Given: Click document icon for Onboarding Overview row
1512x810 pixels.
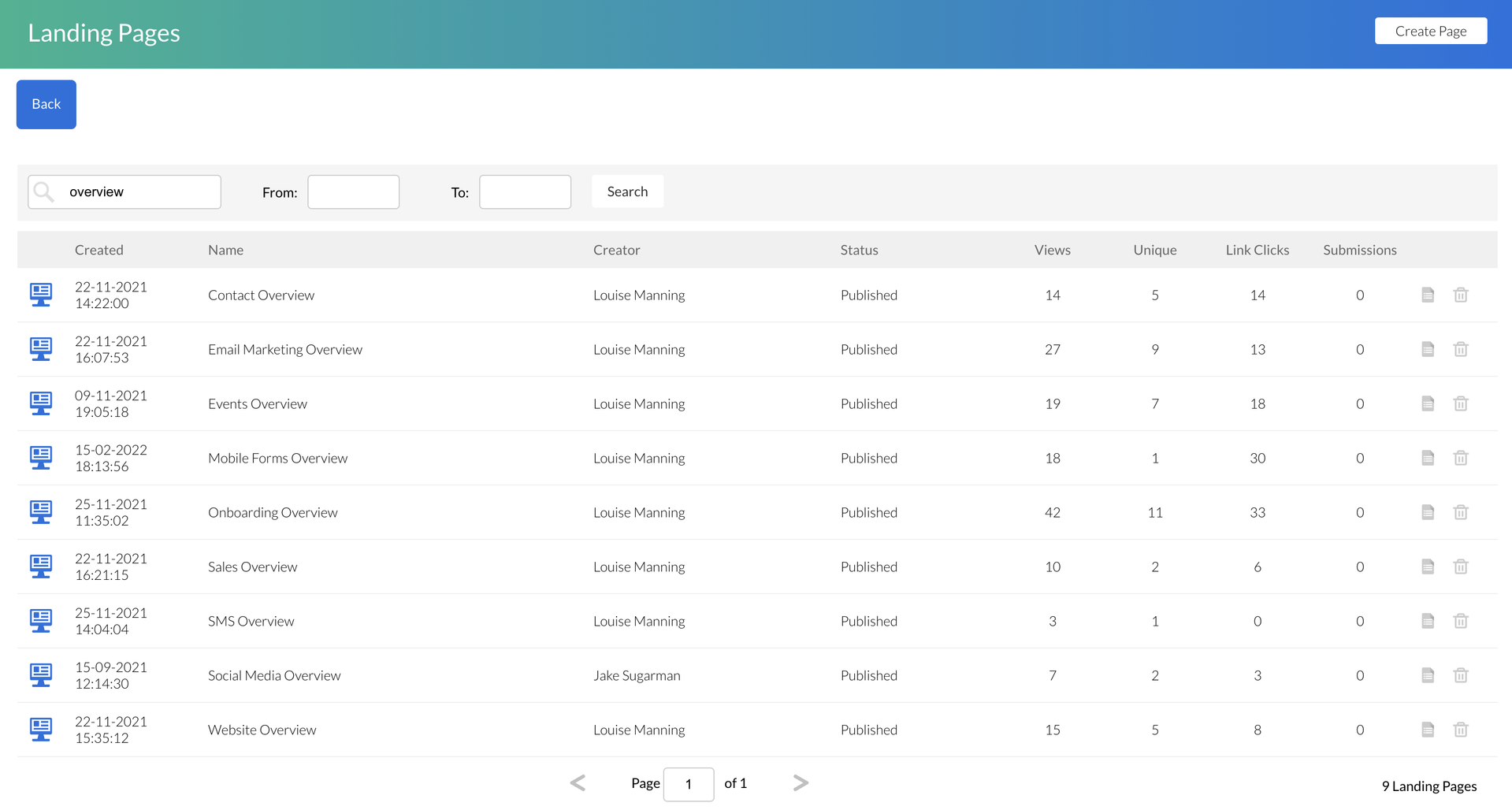Looking at the screenshot, I should tap(1427, 512).
